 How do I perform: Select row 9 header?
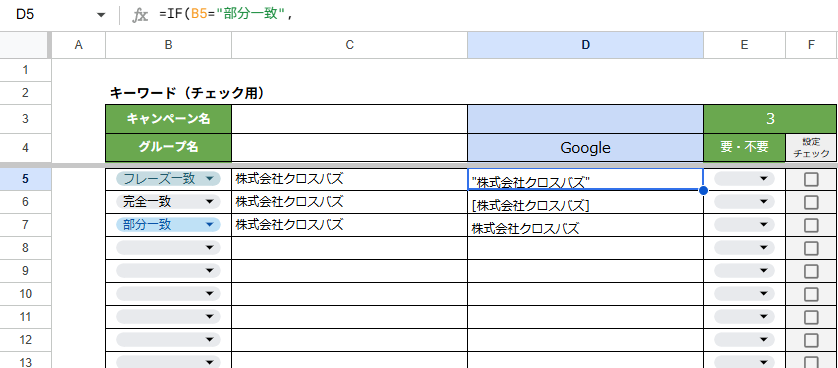pos(25,271)
